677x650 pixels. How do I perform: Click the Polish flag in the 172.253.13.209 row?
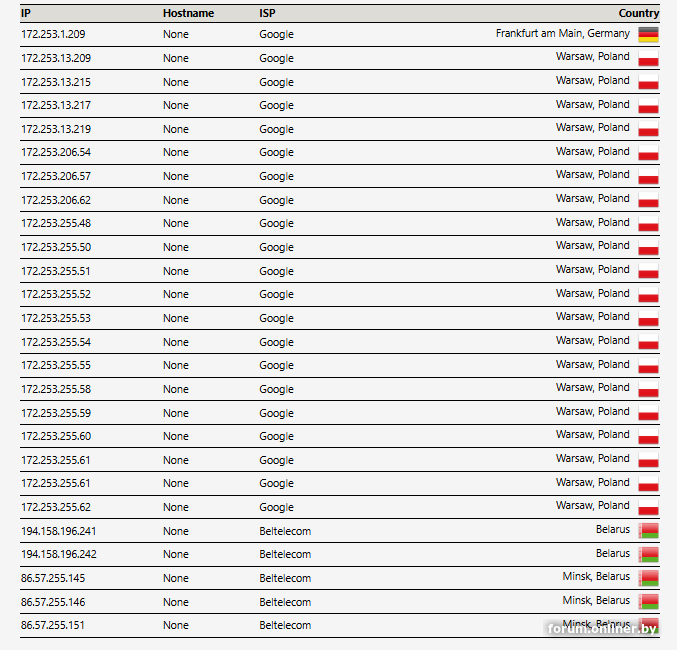coord(648,58)
